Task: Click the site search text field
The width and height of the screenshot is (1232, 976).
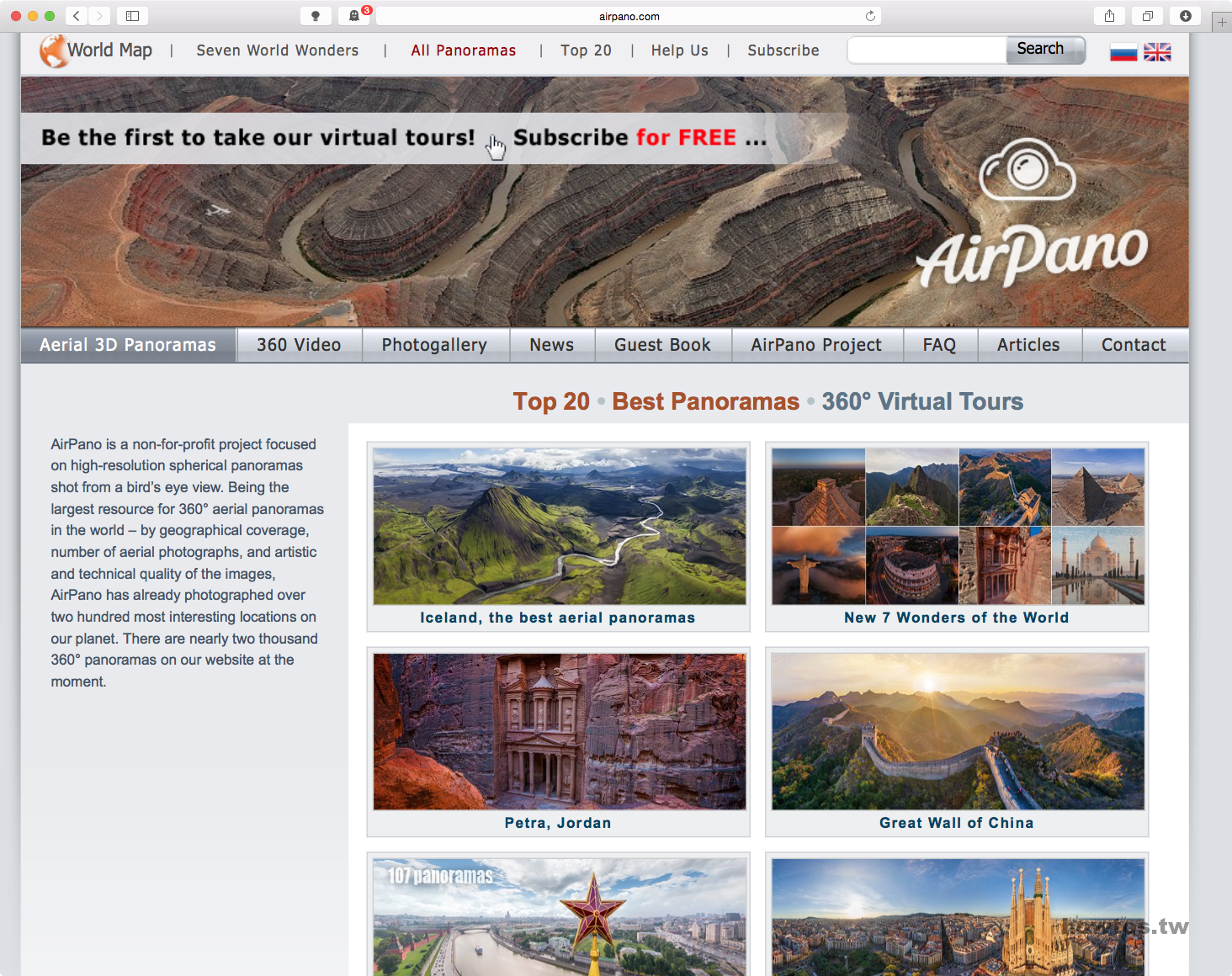Action: coord(927,50)
